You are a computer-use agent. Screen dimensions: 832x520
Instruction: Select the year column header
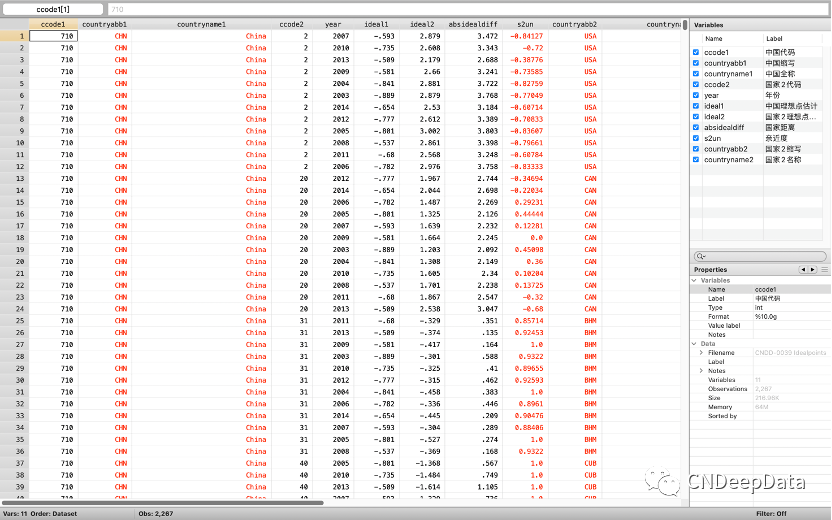(333, 24)
